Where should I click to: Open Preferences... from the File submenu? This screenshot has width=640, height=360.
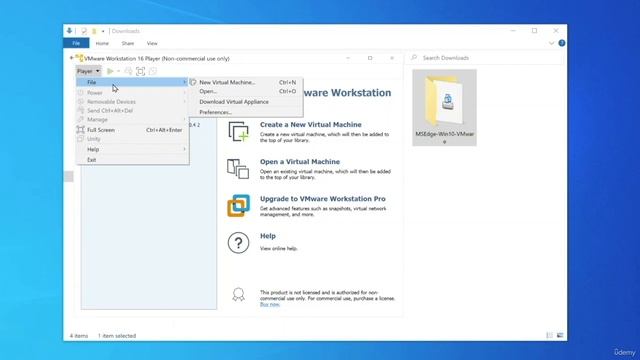246,112
